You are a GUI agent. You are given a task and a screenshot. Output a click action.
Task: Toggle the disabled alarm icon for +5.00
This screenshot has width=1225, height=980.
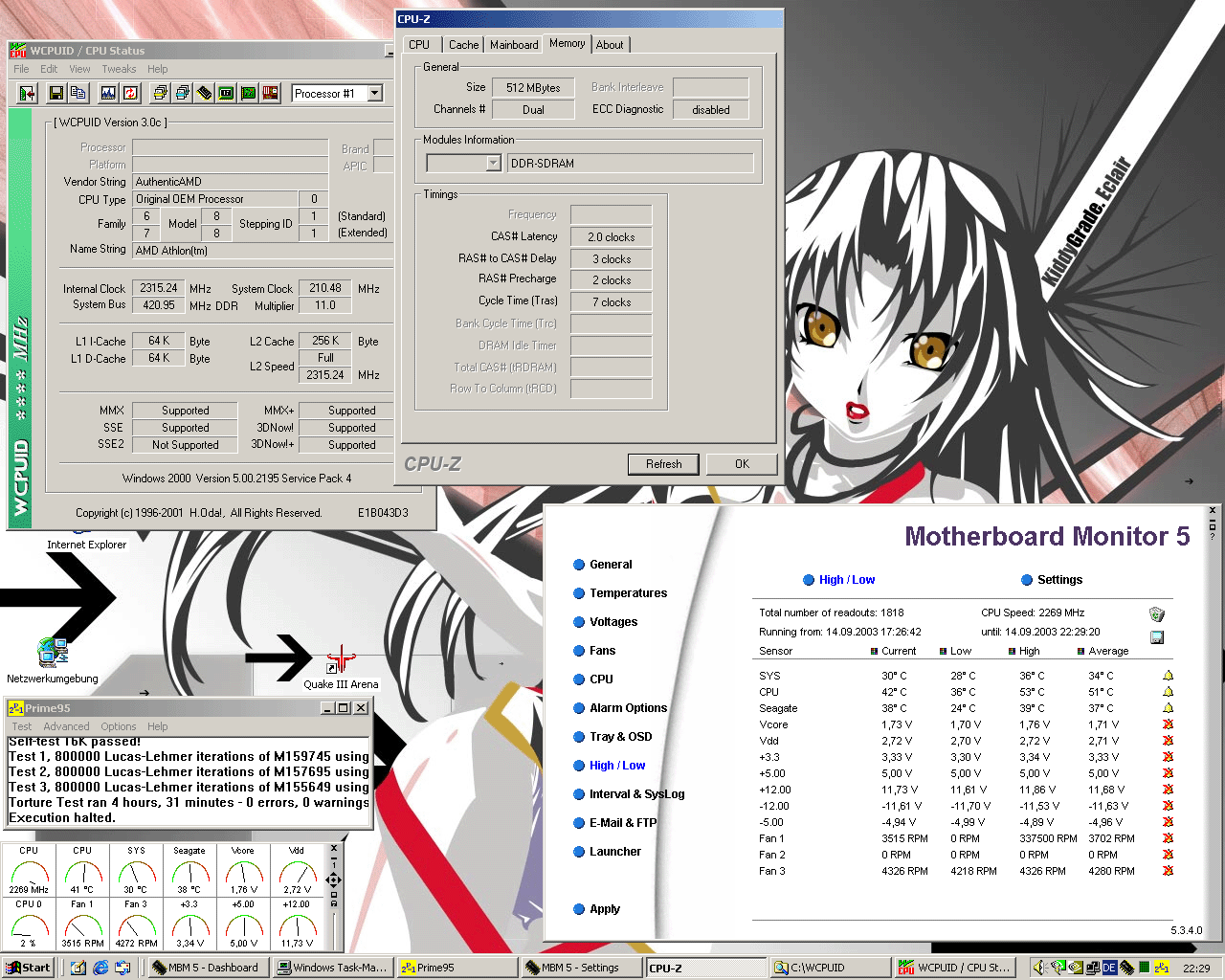(1168, 773)
